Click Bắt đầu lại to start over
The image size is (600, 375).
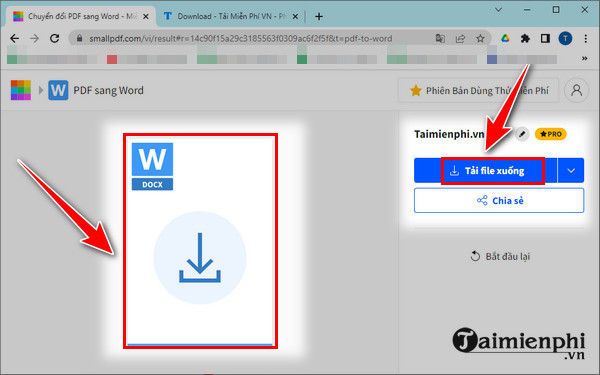(x=500, y=256)
